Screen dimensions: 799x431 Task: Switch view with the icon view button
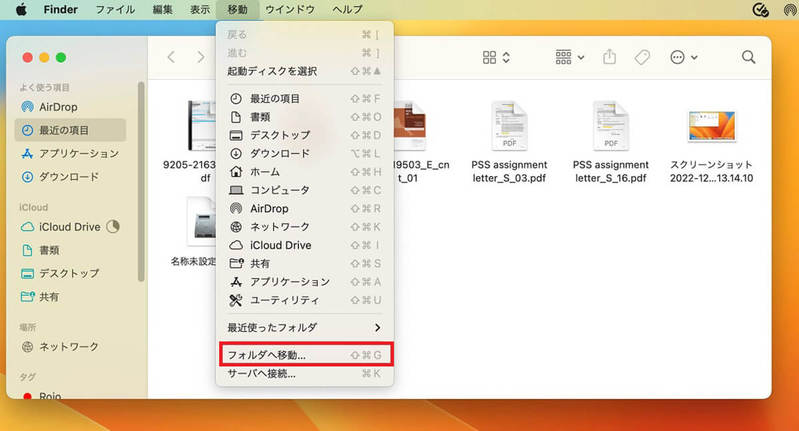(x=496, y=57)
